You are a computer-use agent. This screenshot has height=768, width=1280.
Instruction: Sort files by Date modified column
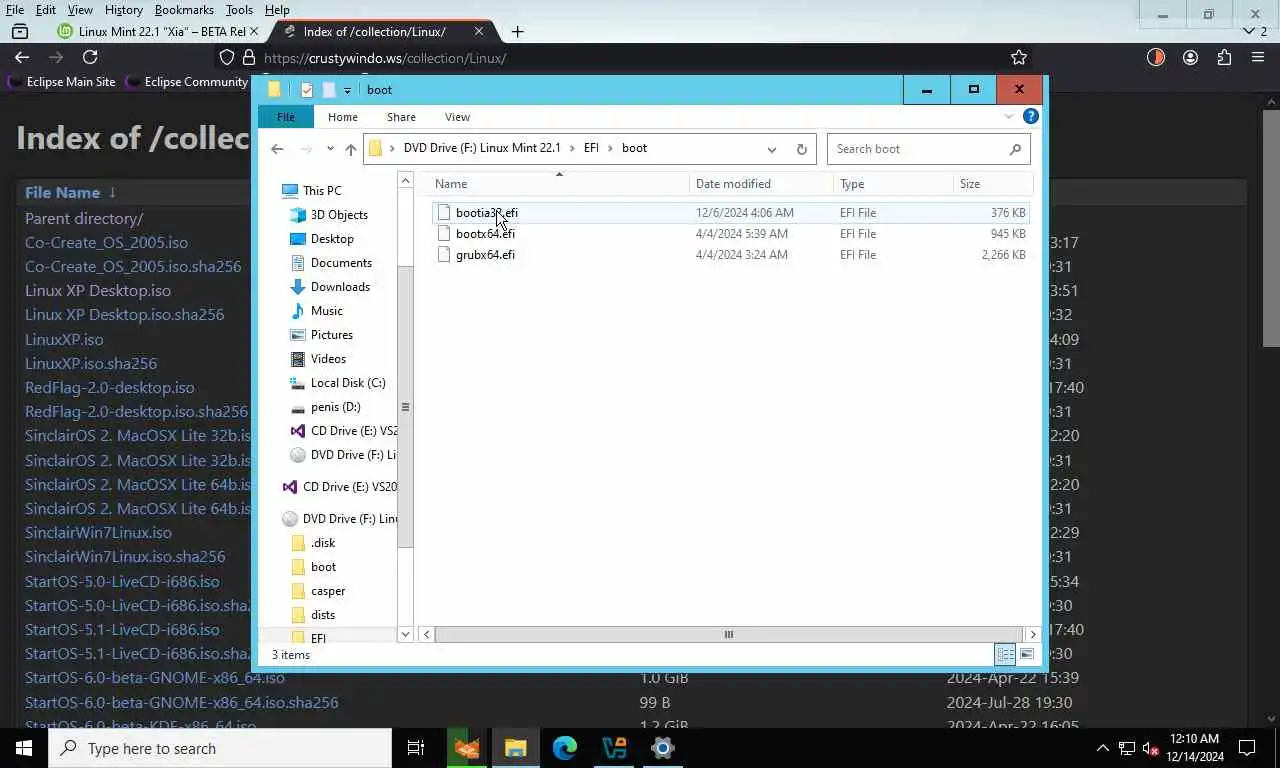[x=761, y=184]
